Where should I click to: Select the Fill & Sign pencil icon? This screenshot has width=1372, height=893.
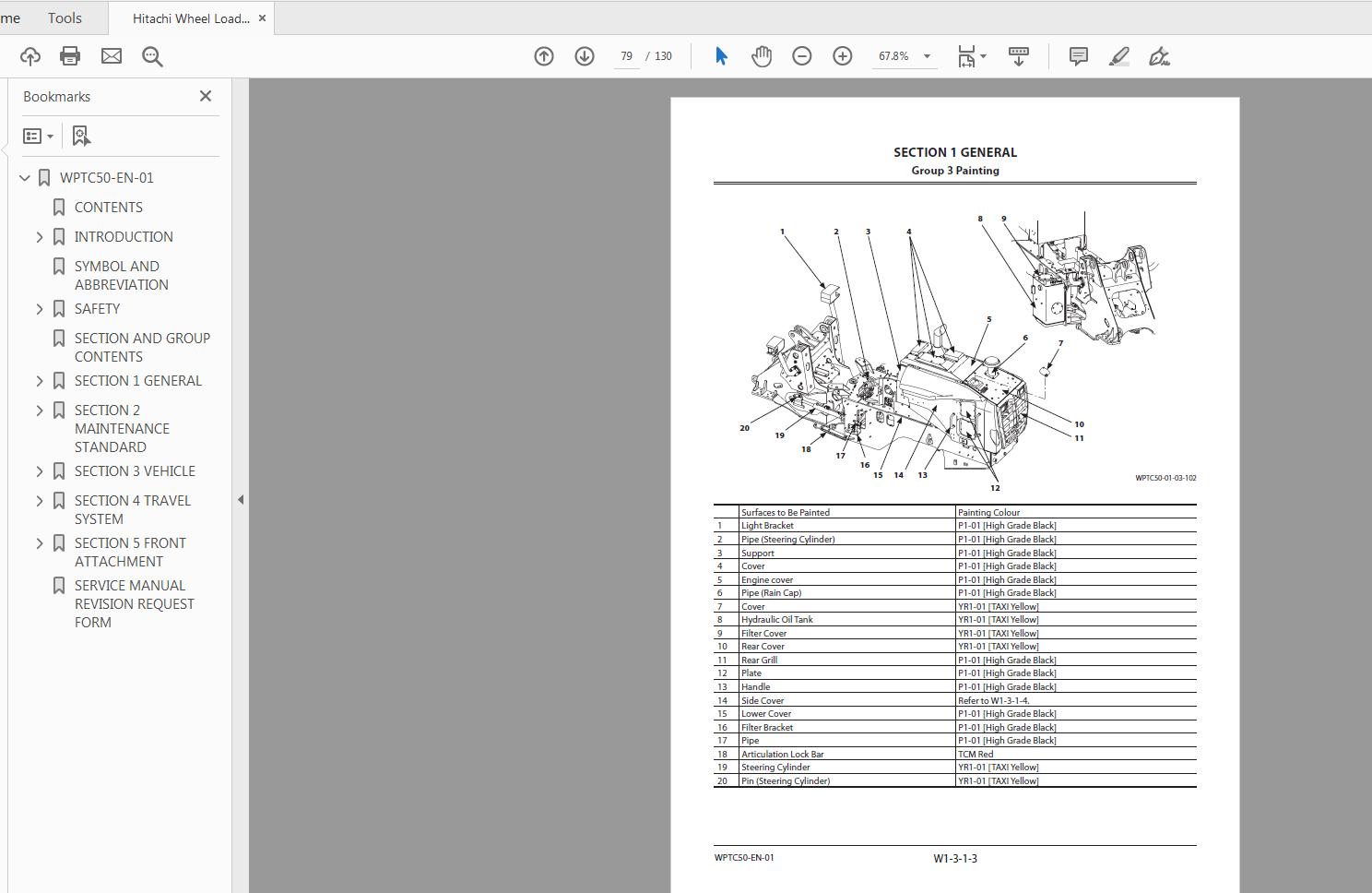click(1118, 55)
